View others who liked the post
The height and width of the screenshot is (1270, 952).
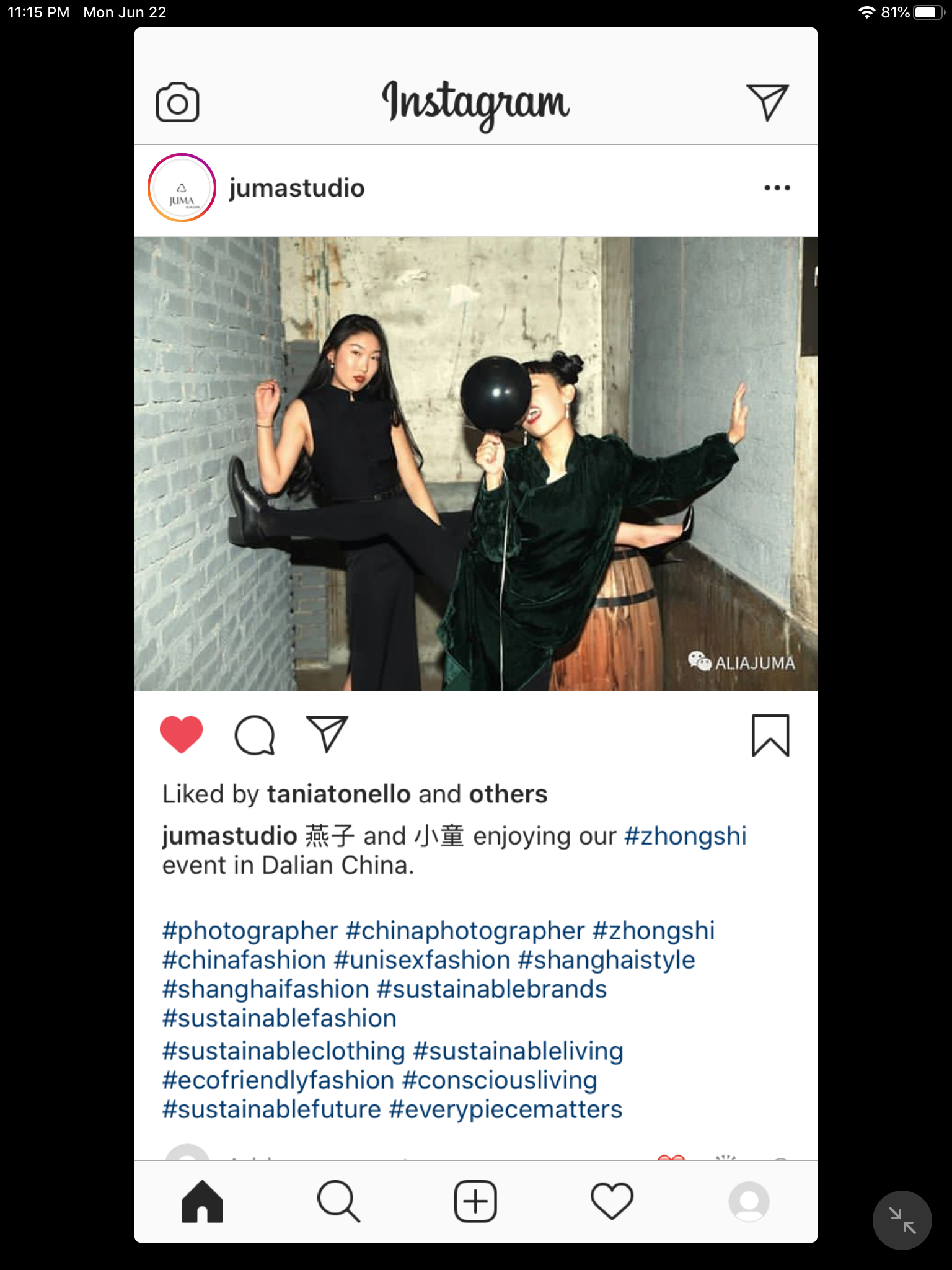coord(508,794)
